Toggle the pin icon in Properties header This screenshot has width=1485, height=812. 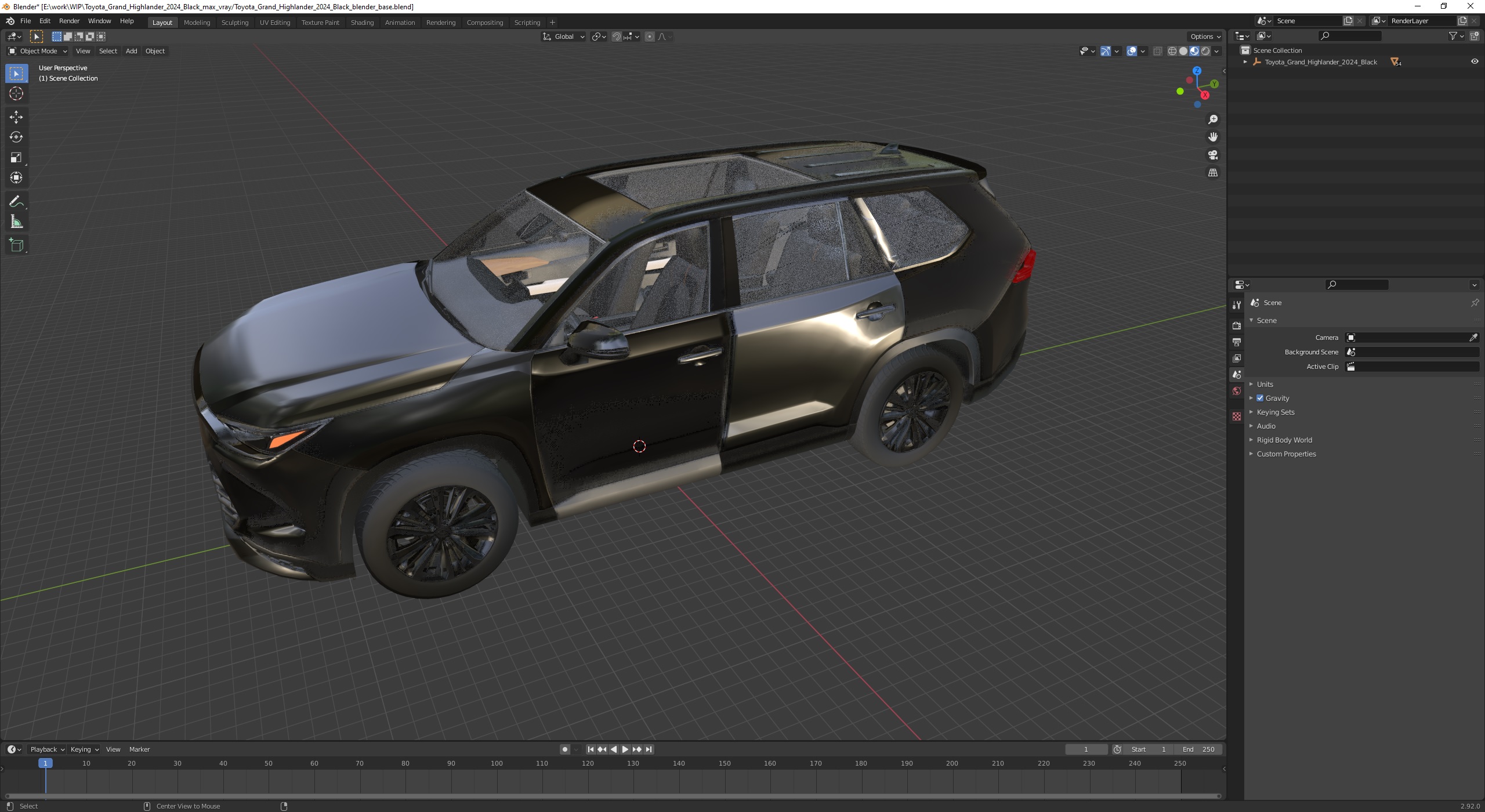1475,303
